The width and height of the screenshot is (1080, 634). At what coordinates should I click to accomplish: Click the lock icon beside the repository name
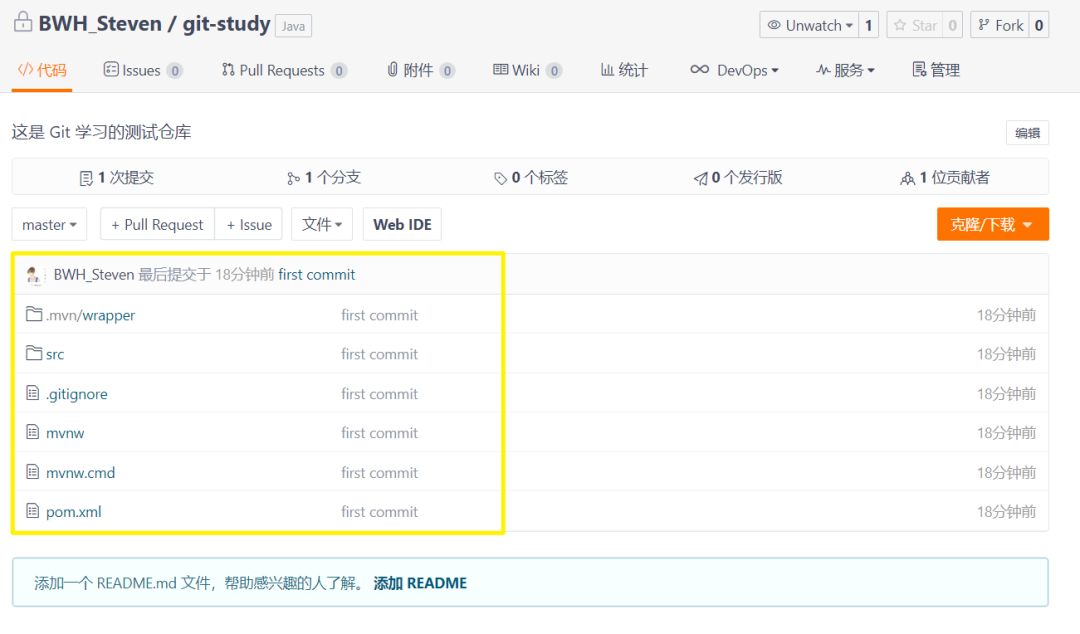tap(22, 23)
